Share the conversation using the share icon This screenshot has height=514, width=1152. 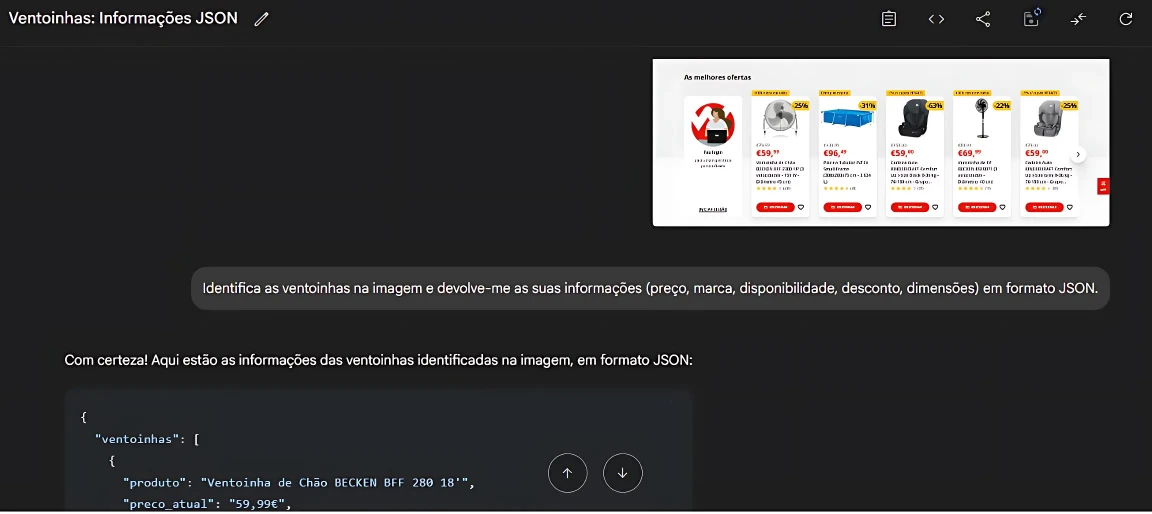tap(983, 19)
